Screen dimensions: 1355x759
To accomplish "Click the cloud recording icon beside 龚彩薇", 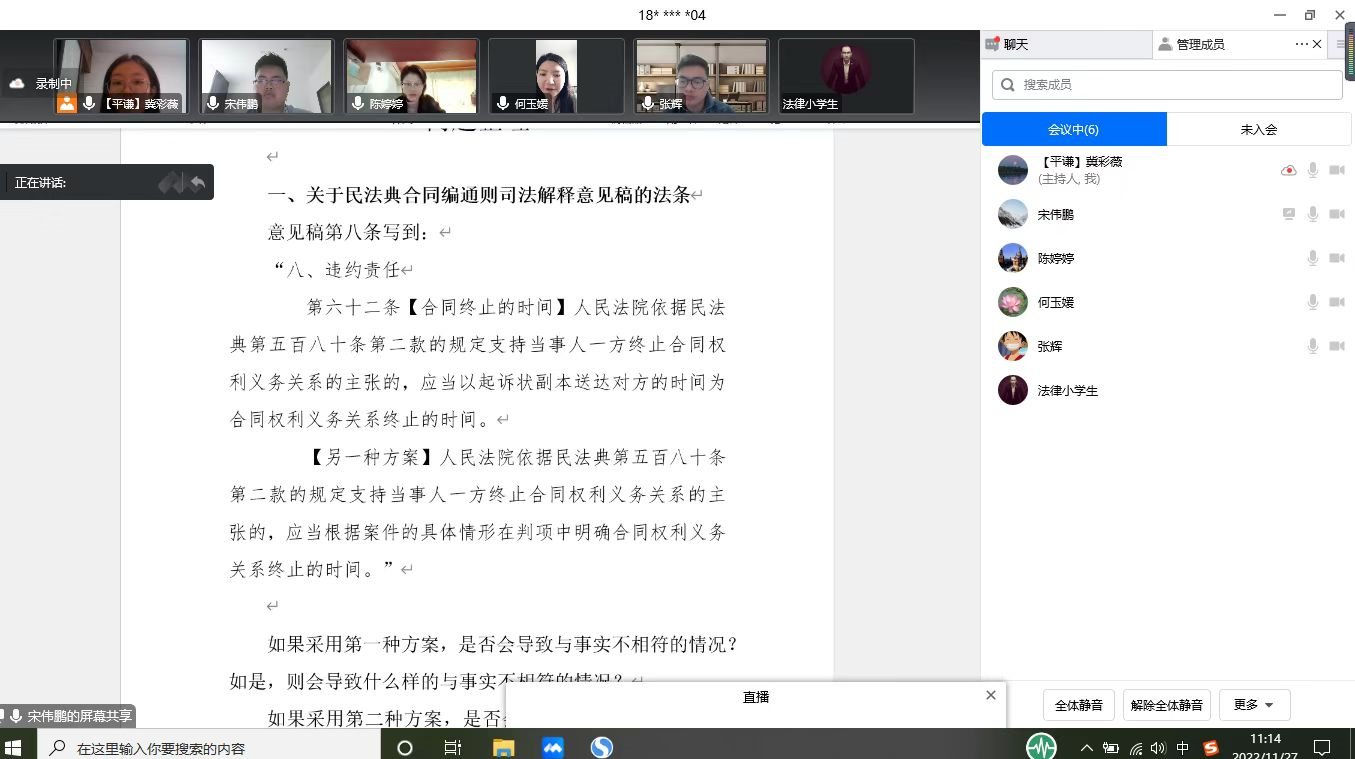I will tap(1288, 170).
